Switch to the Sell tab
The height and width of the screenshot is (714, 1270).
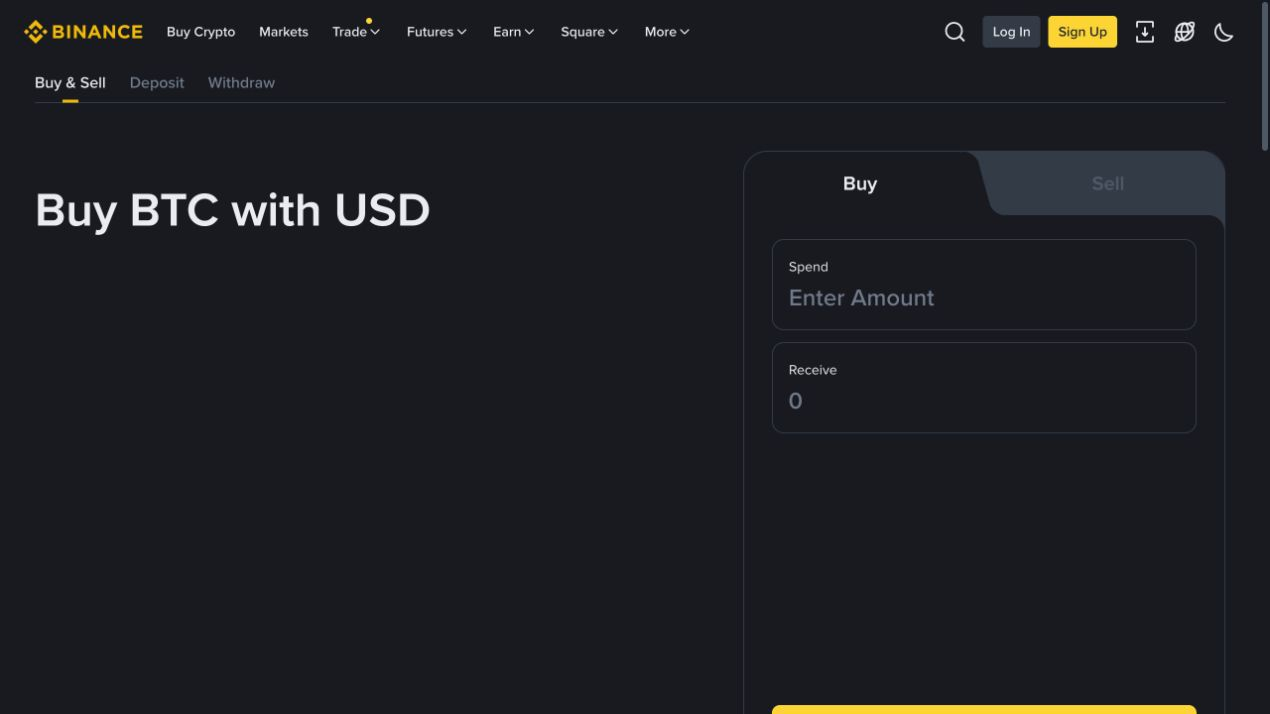1107,184
